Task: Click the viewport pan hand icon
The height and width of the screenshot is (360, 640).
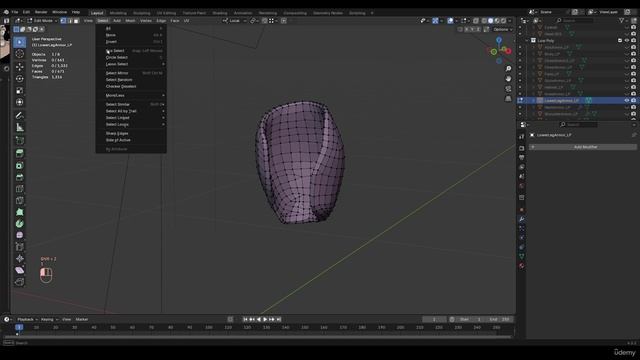Action: [x=508, y=78]
